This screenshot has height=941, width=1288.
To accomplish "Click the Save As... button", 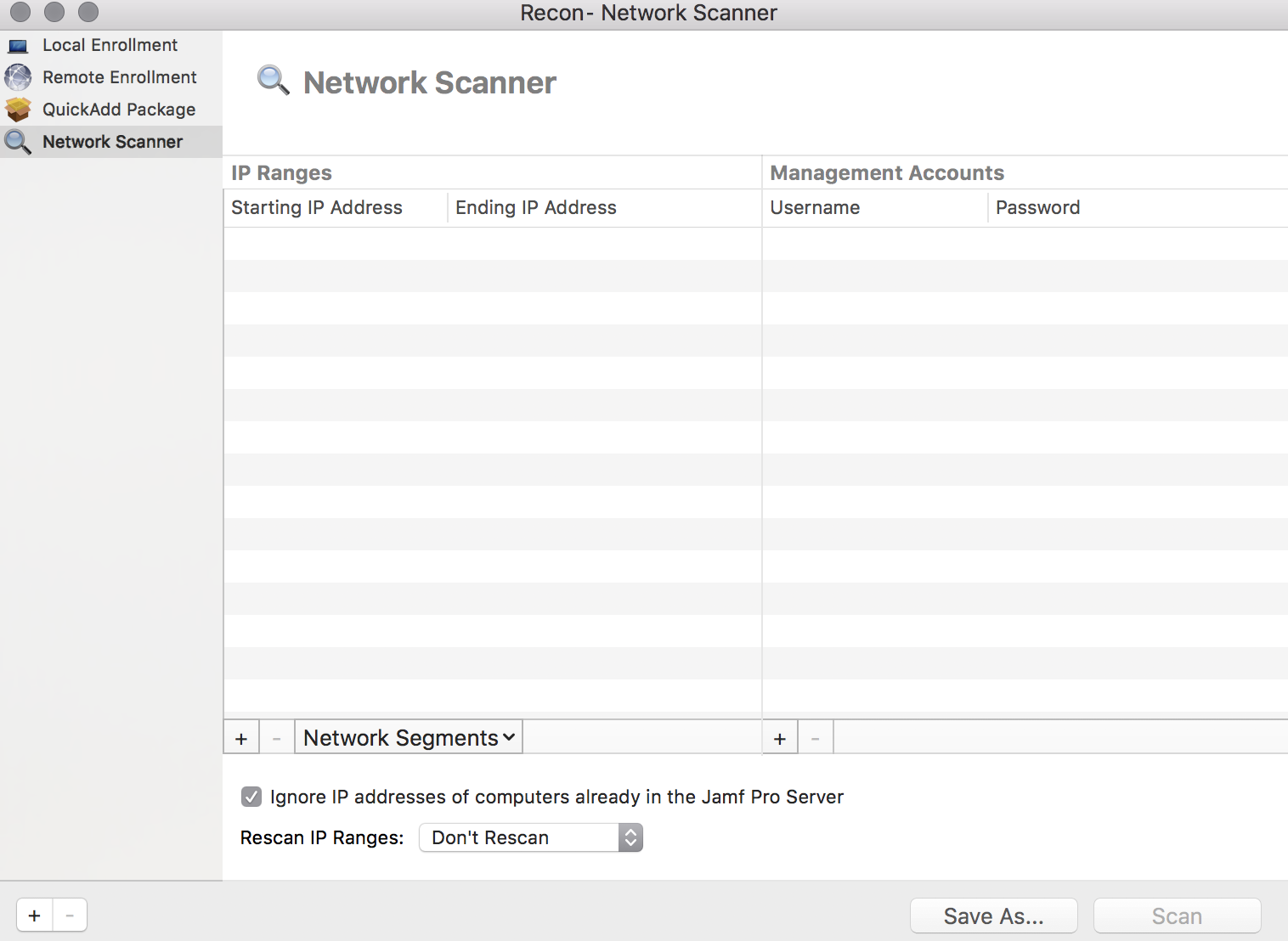I will coord(994,916).
